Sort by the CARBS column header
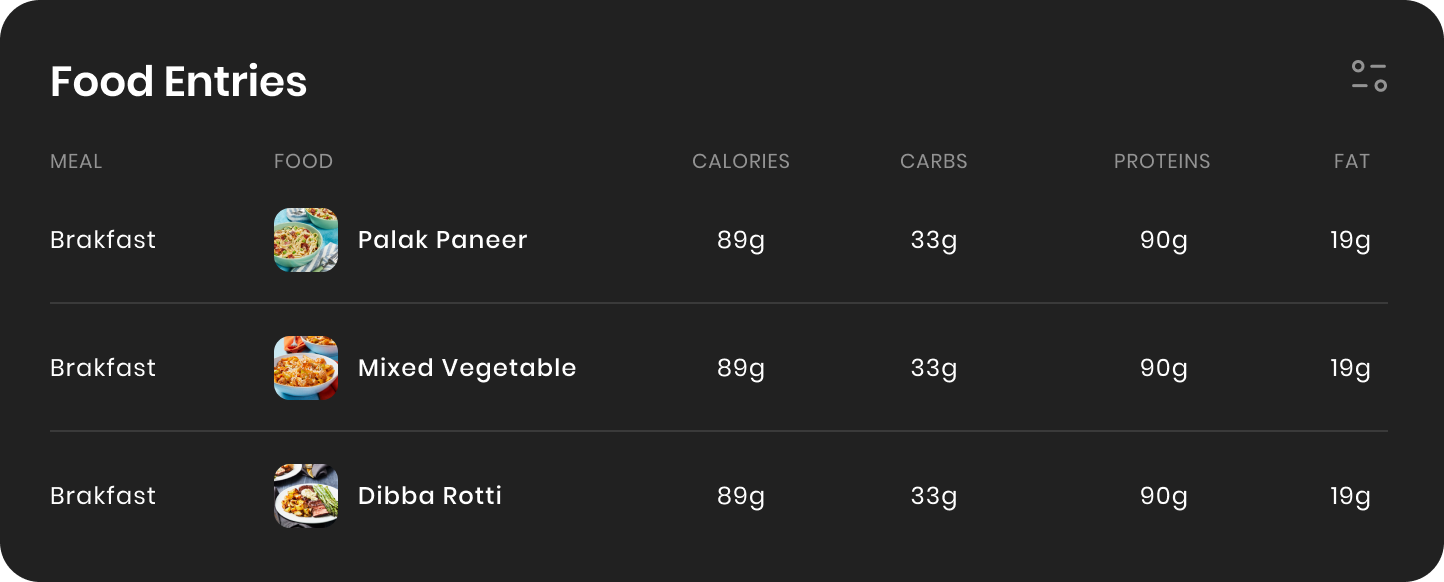 tap(934, 161)
